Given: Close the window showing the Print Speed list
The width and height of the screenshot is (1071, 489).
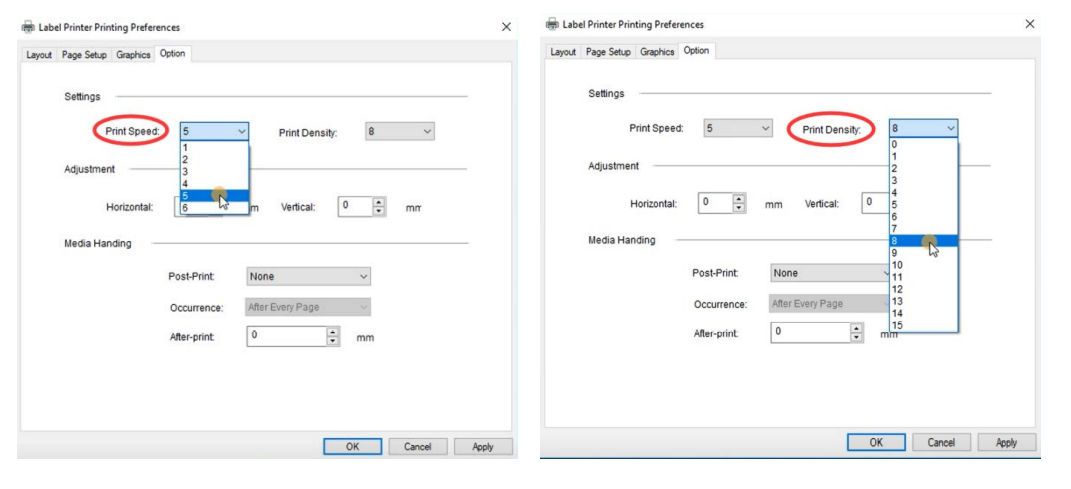Looking at the screenshot, I should pos(506,27).
